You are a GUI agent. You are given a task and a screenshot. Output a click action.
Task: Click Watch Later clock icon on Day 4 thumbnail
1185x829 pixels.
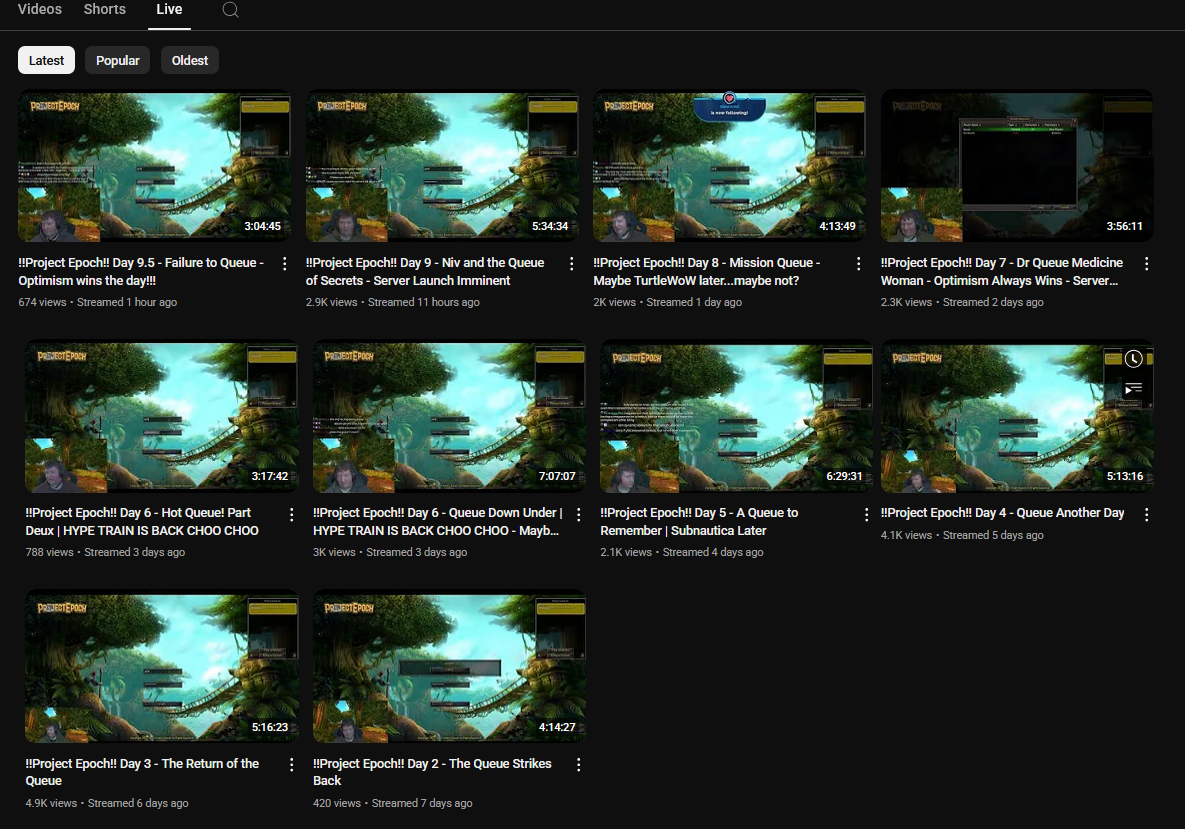(1133, 359)
